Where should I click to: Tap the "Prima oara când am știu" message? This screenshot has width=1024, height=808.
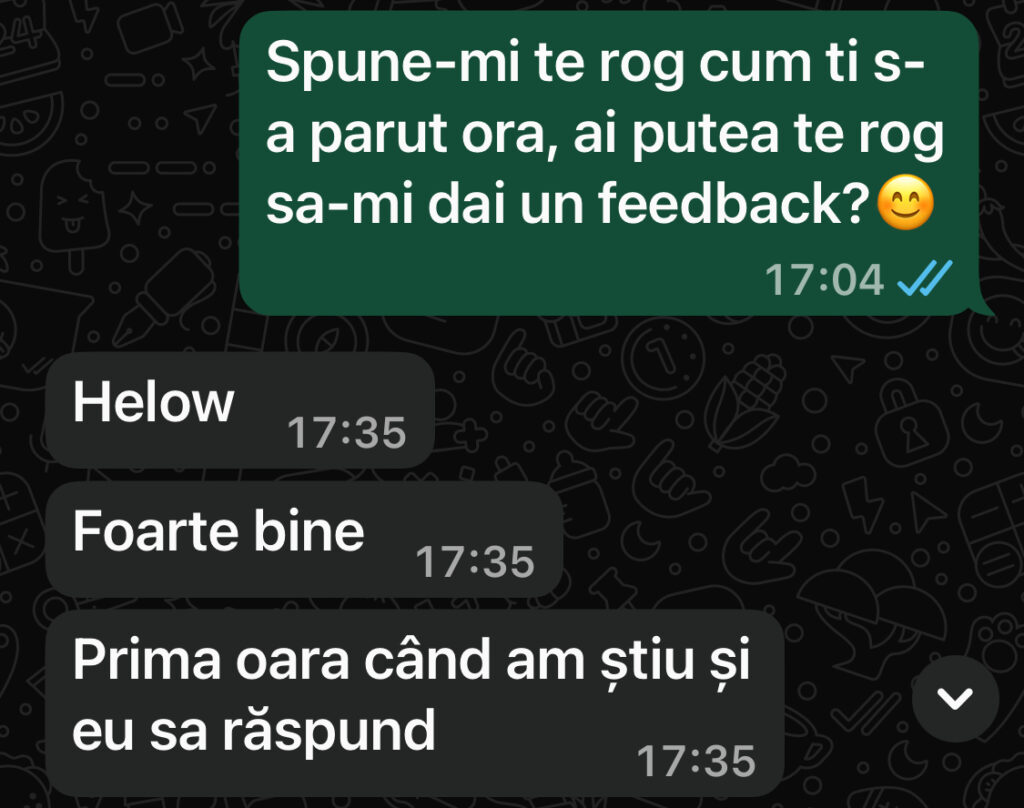(x=415, y=703)
